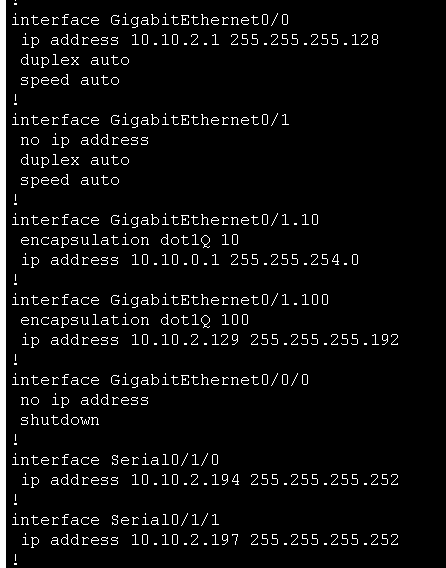Click the 'interface Serial0/1/0' line
This screenshot has height=568, width=446.
click(115, 460)
